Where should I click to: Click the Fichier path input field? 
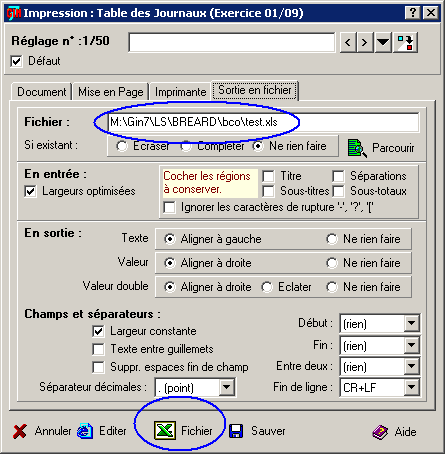click(x=263, y=122)
